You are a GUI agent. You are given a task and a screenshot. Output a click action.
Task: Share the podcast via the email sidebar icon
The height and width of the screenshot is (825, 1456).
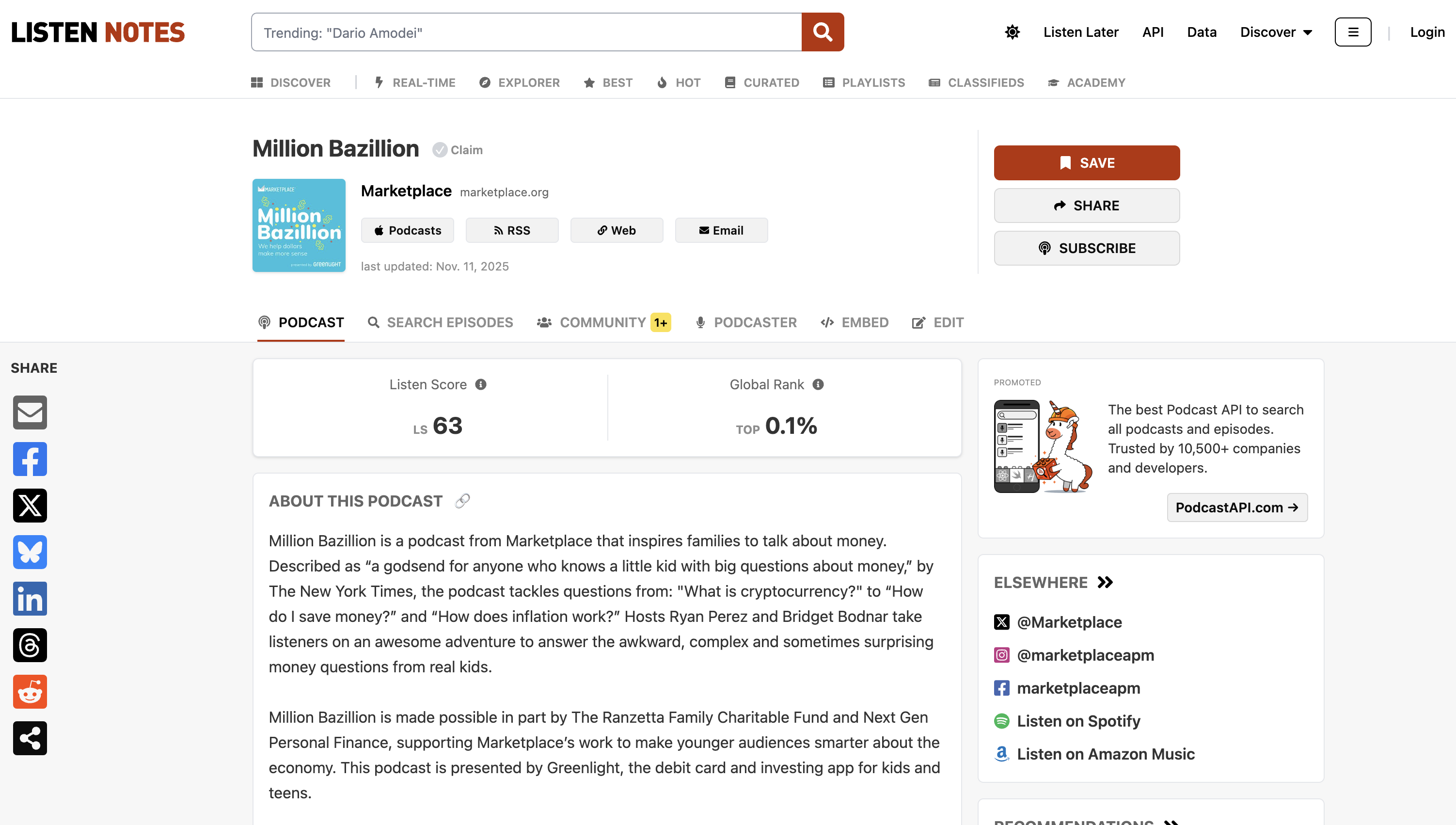pyautogui.click(x=30, y=412)
